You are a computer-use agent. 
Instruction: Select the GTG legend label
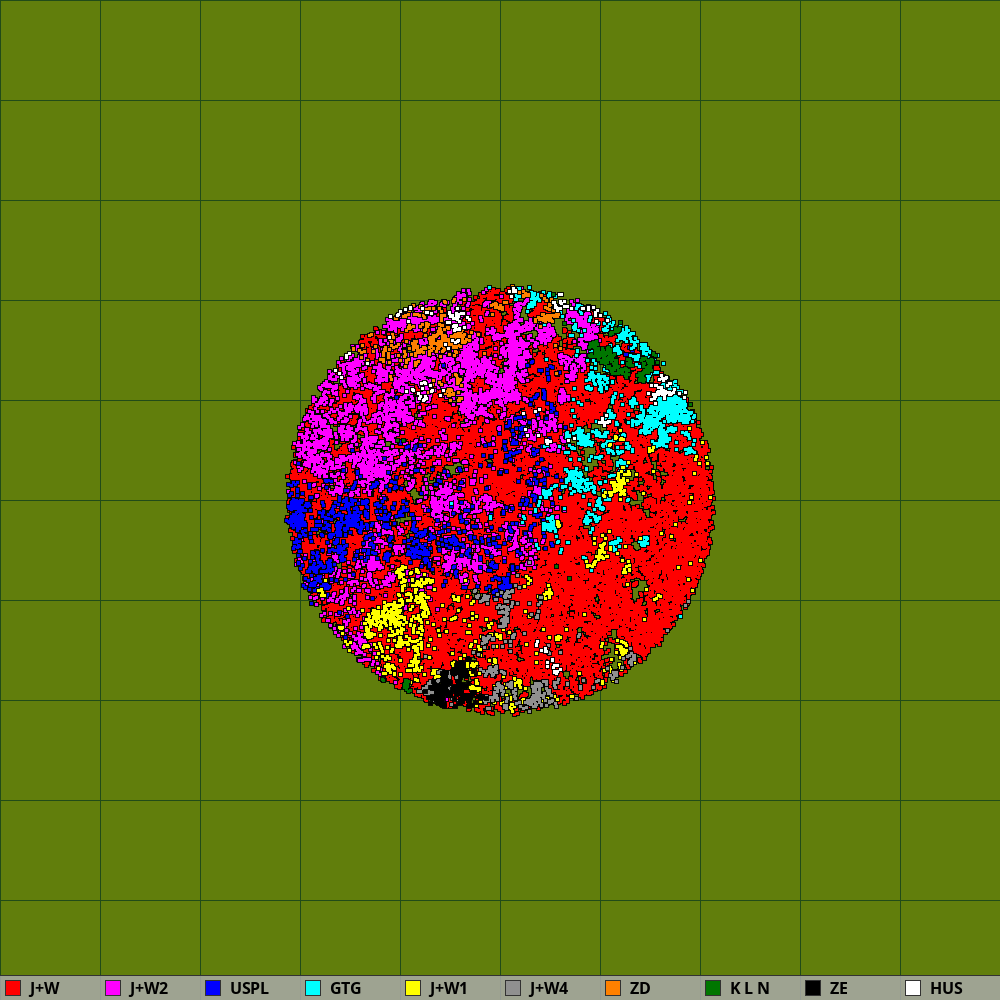[346, 988]
